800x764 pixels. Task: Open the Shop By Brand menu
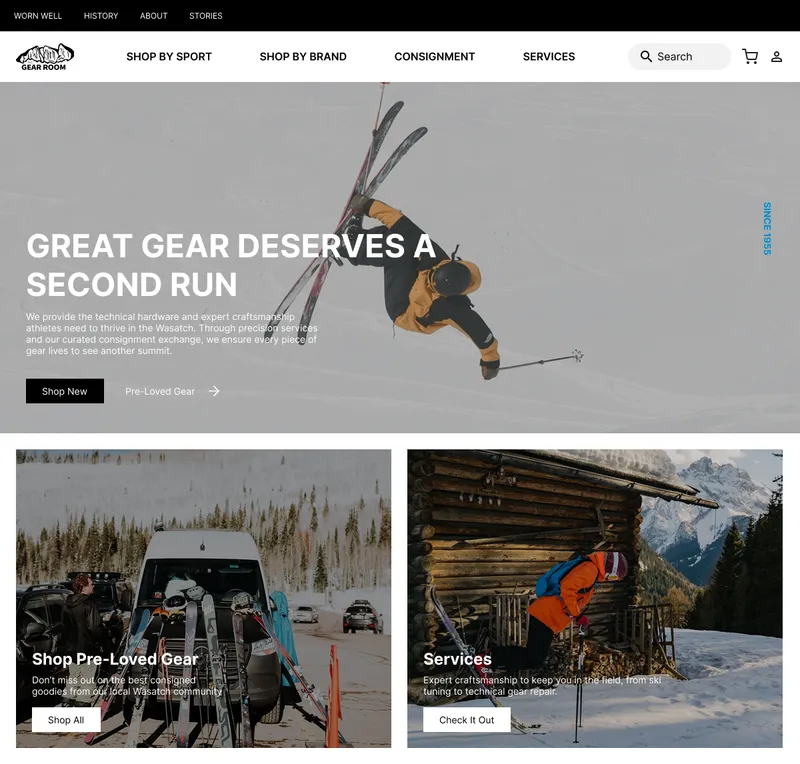click(303, 57)
